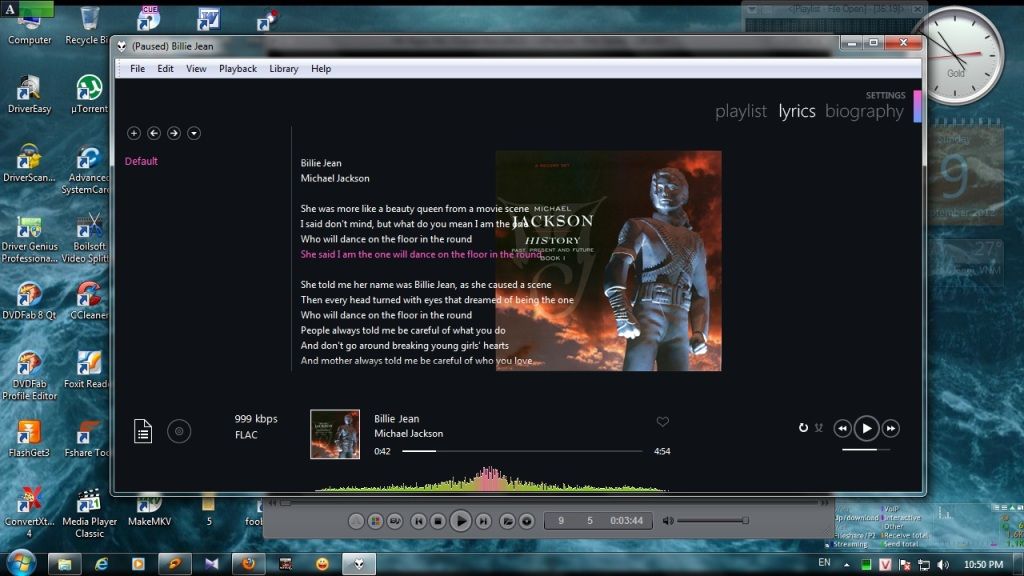Click the disc icon beside bitrate
The image size is (1024, 576).
click(x=179, y=431)
